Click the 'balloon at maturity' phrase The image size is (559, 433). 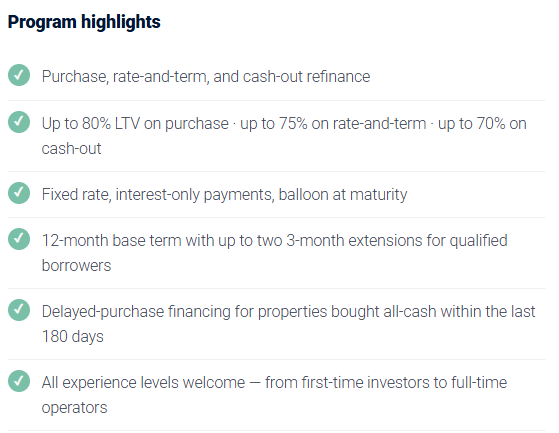(x=343, y=195)
